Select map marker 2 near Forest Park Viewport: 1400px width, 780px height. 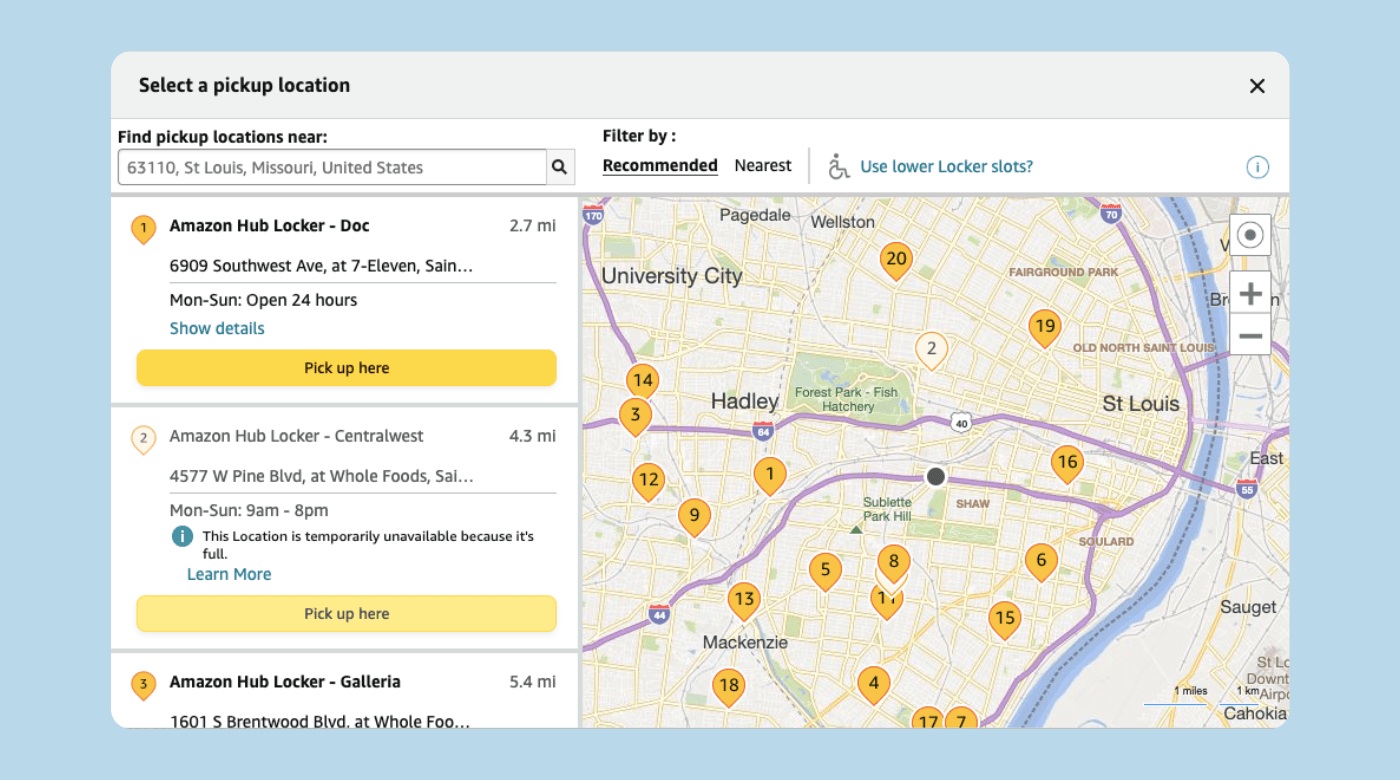(930, 350)
